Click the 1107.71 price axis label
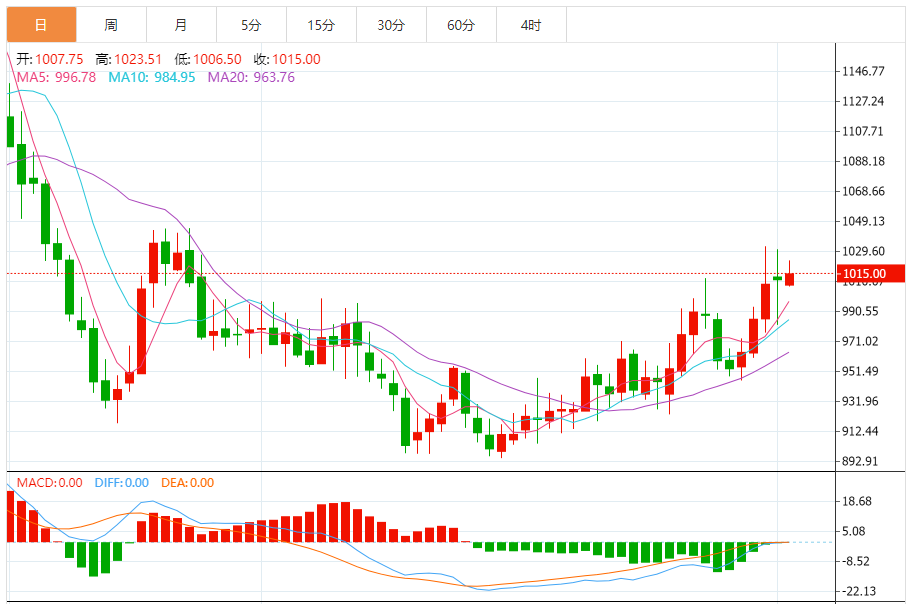The image size is (910, 604). 864,132
